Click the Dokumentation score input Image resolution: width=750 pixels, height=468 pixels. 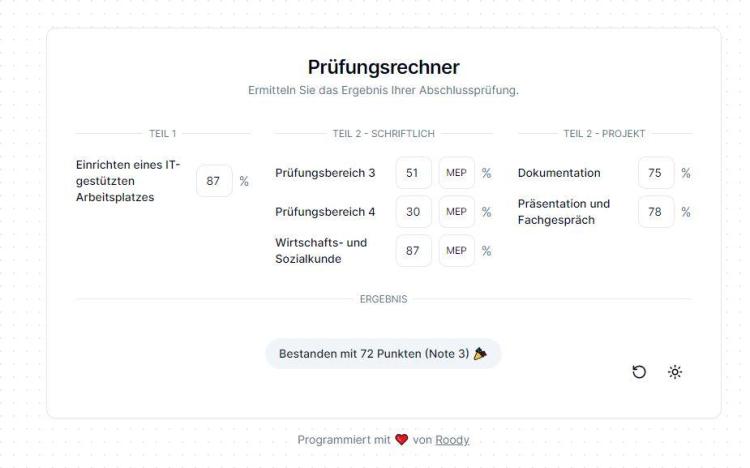point(656,173)
